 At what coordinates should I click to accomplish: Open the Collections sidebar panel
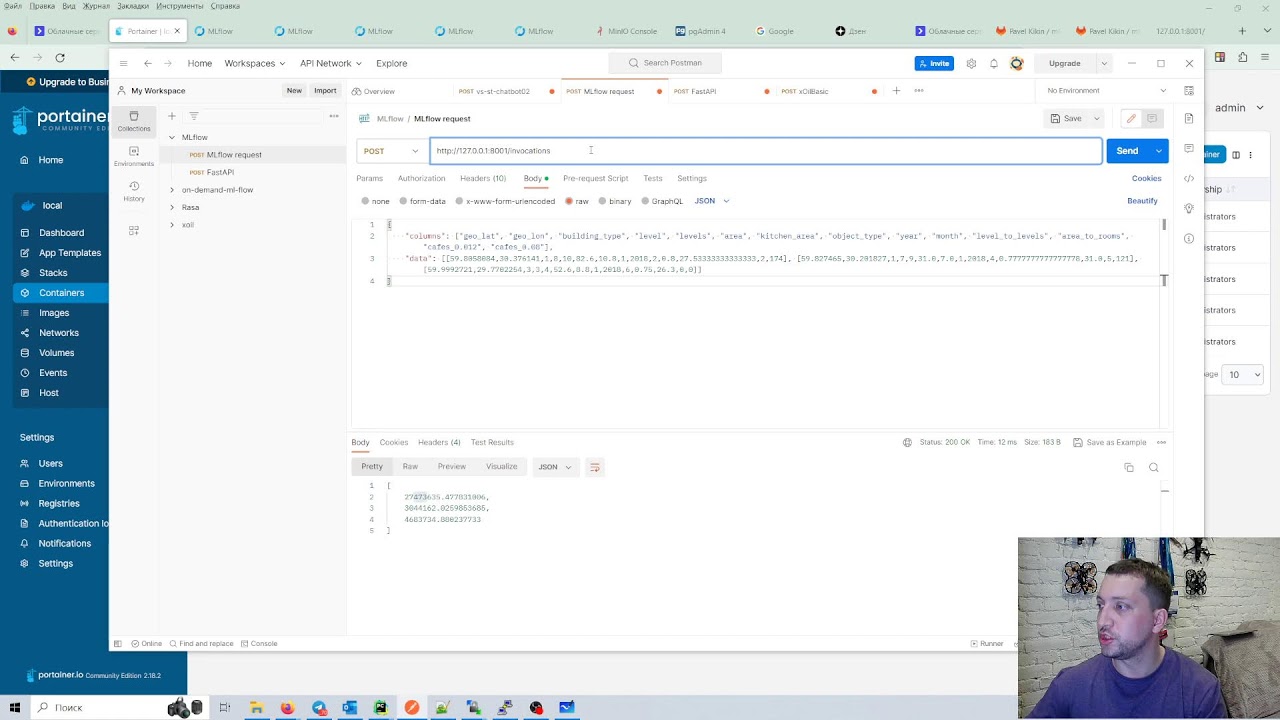point(134,122)
